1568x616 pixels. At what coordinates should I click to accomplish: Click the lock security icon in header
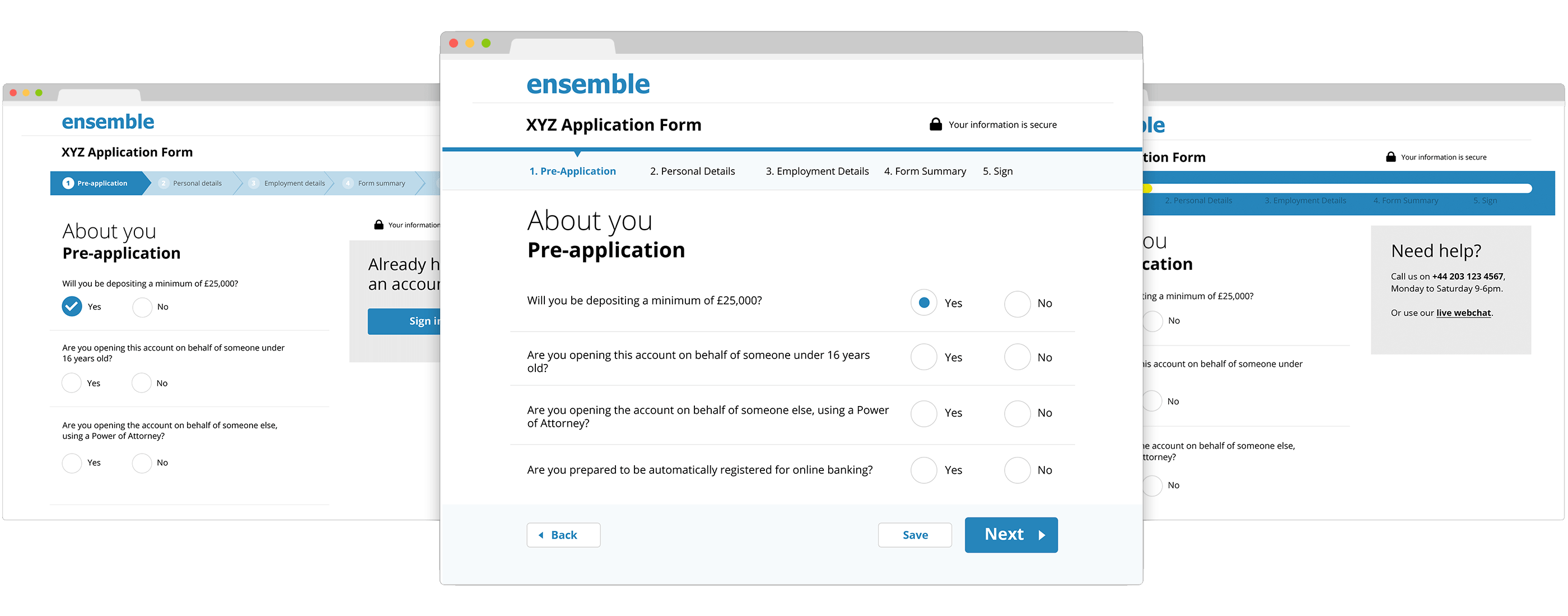coord(930,124)
